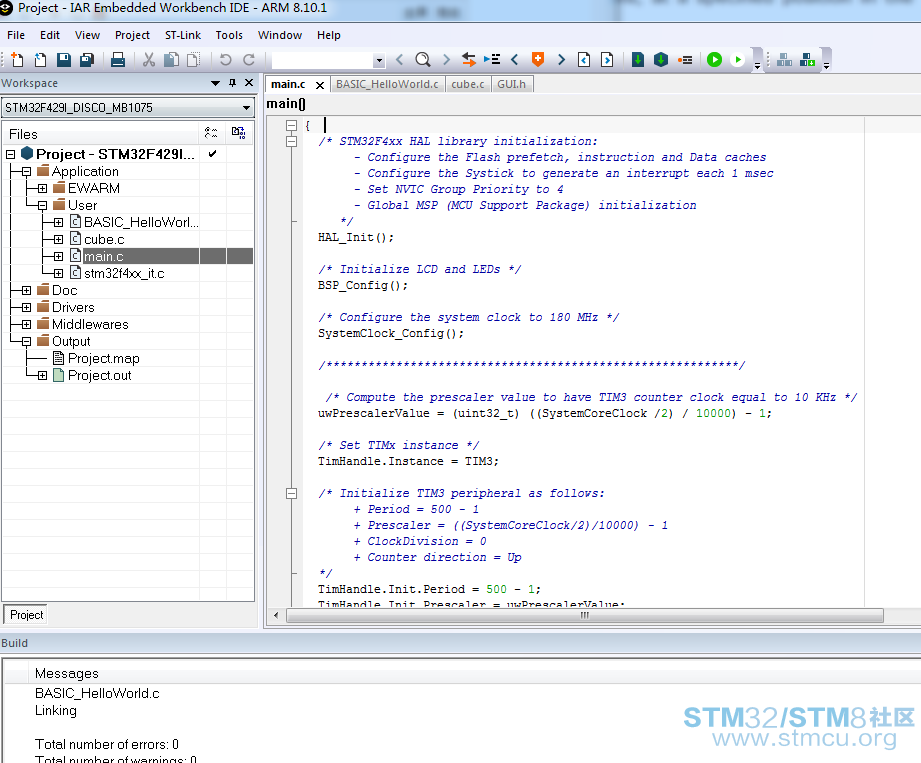The image size is (921, 763).
Task: Open the View menu
Action: [88, 35]
